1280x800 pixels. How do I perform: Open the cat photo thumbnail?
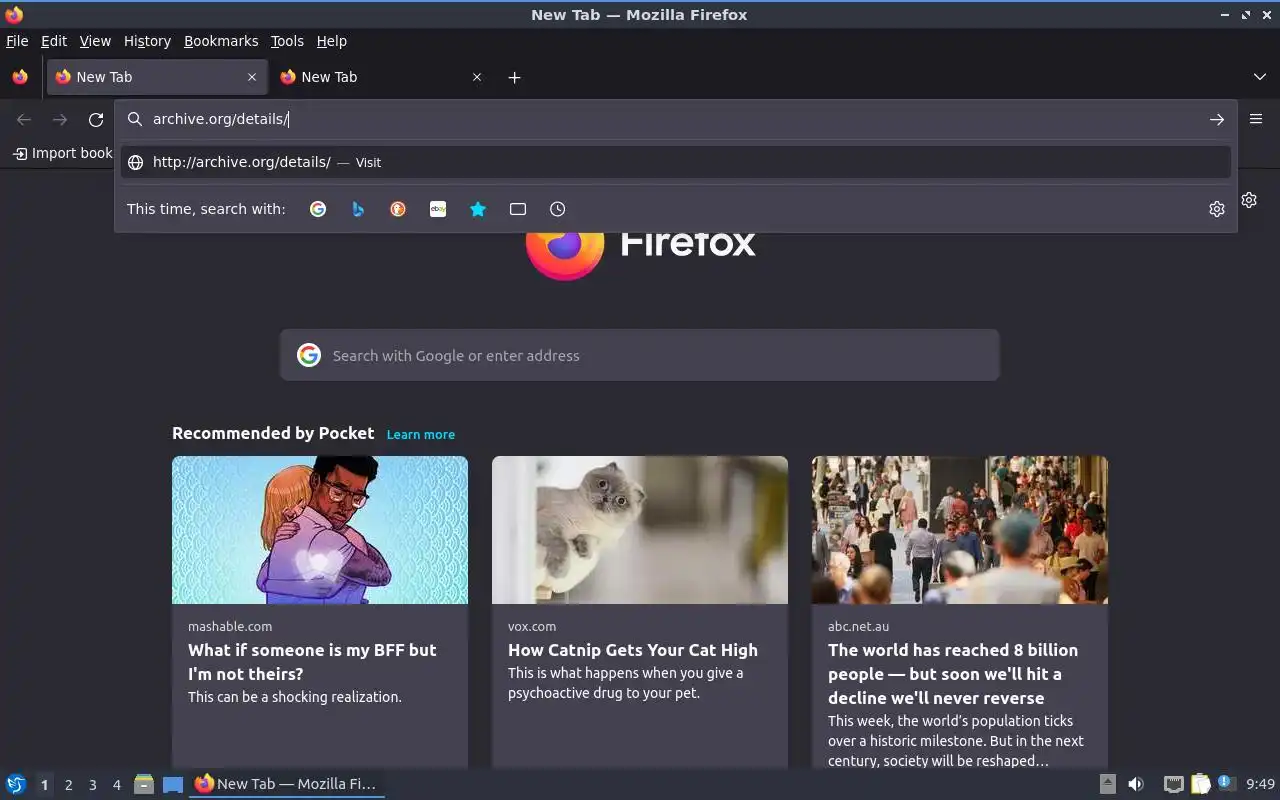[x=640, y=530]
